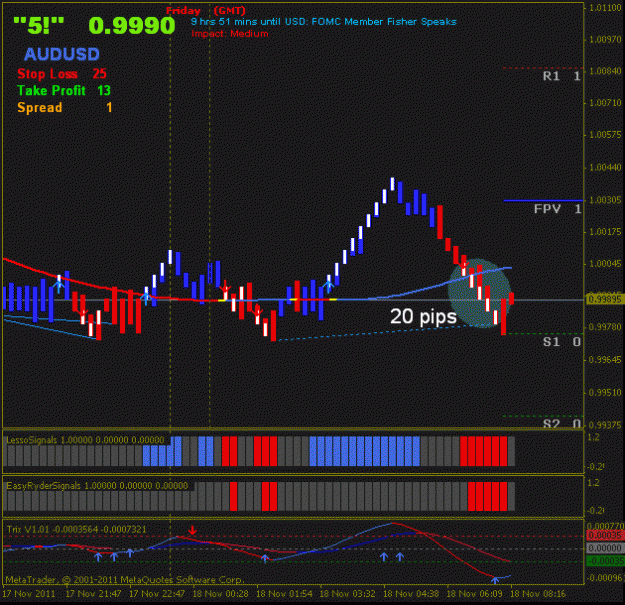Click the 18 Nov 01:54 time label
Viewport: 625px width, 605px height.
pos(284,594)
